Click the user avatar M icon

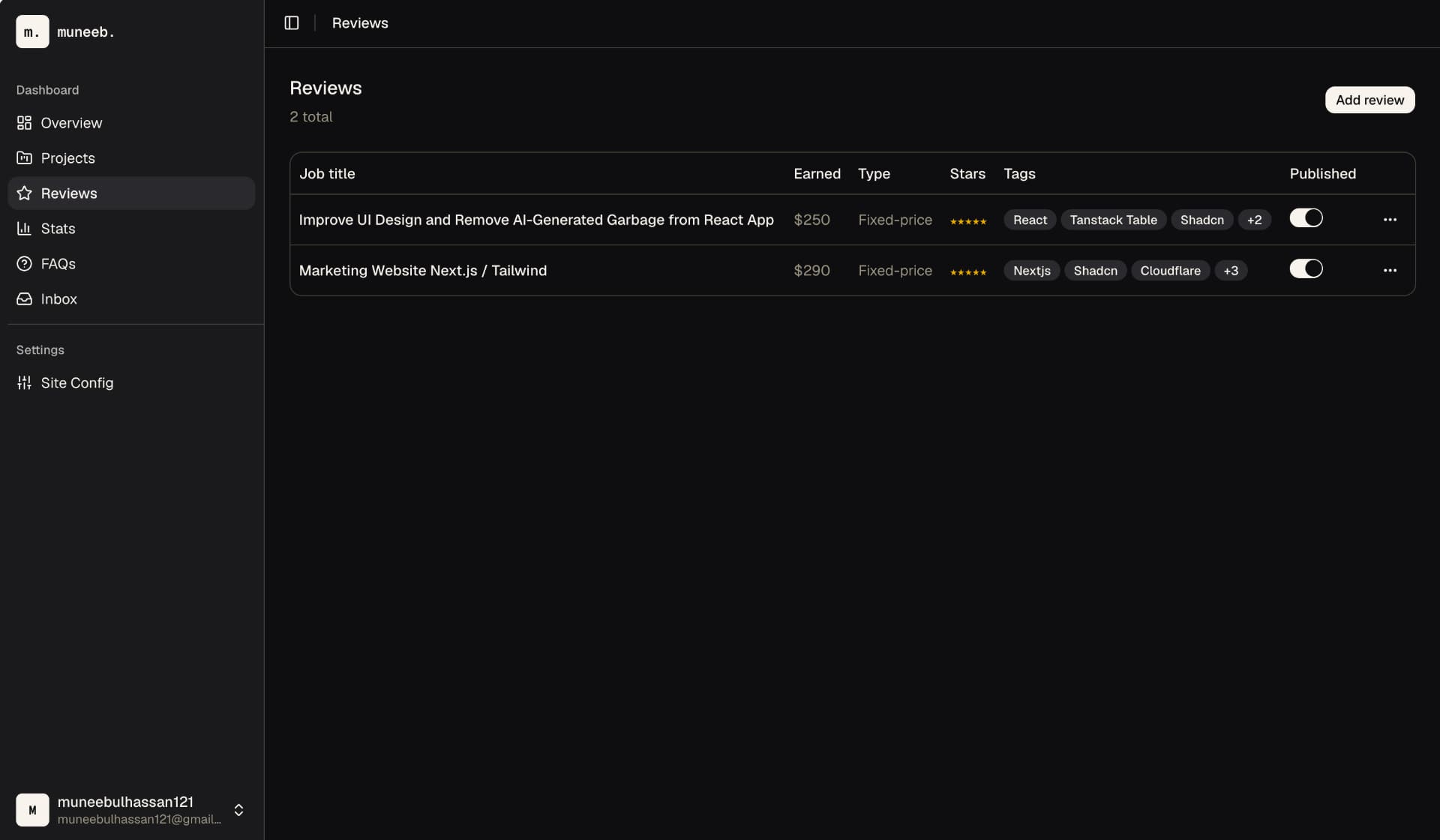click(32, 810)
